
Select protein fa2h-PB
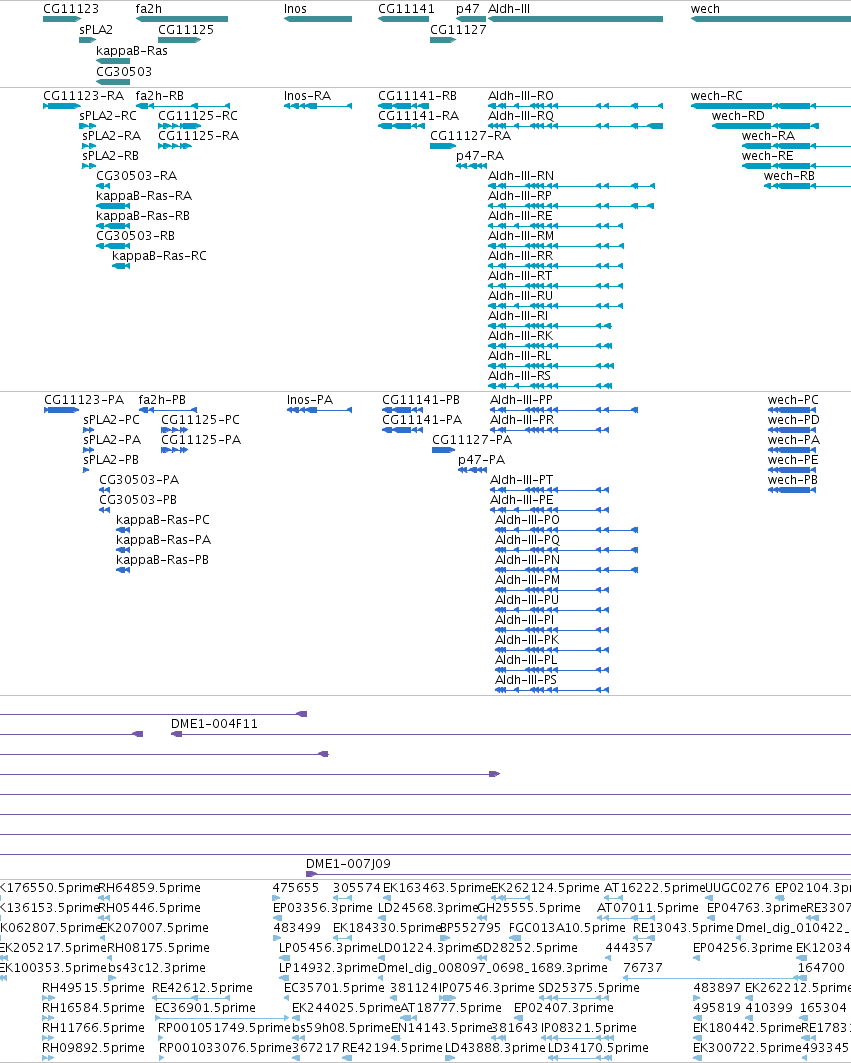(162, 400)
